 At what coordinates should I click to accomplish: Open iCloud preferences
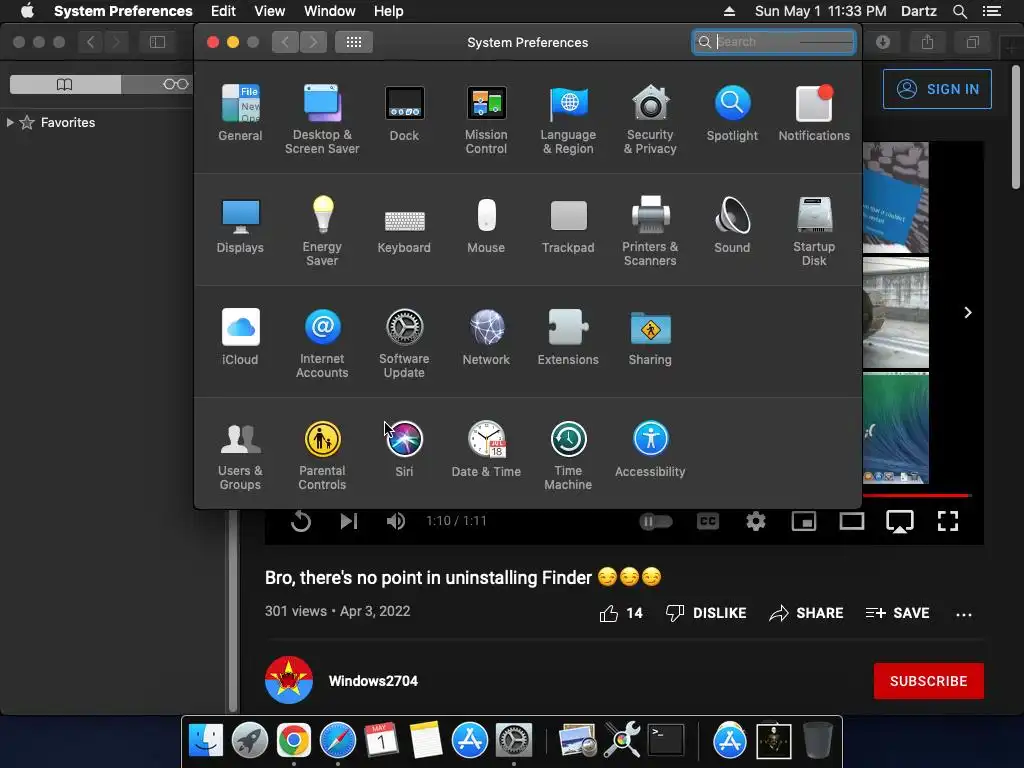(240, 337)
